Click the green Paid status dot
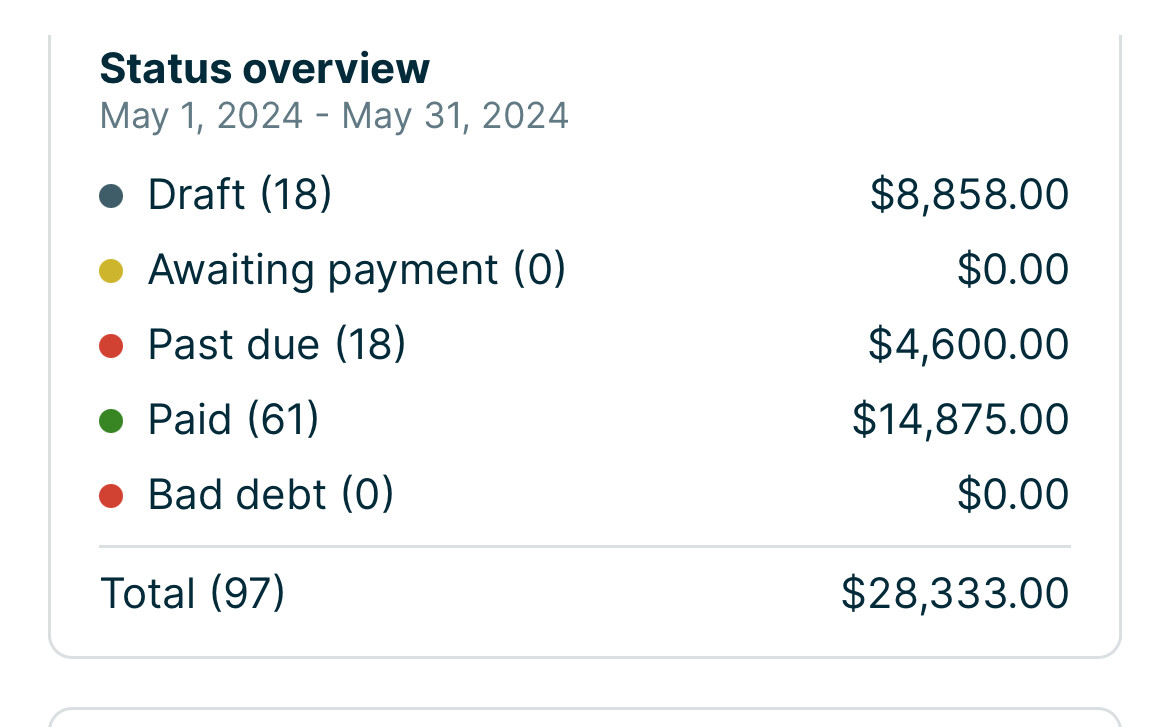Viewport: 1170px width, 727px height. click(111, 421)
